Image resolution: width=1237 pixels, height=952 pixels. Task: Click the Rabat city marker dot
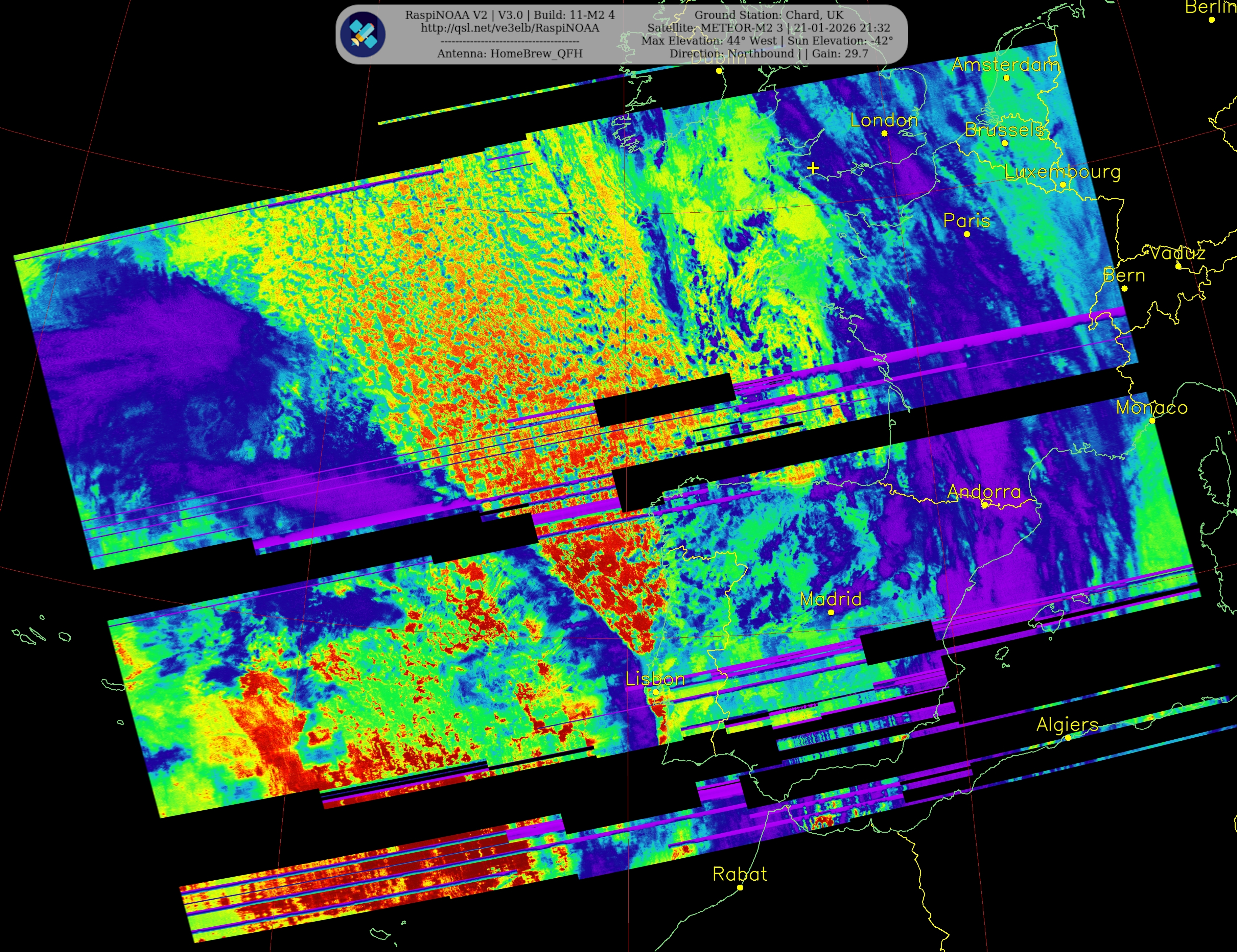click(740, 887)
